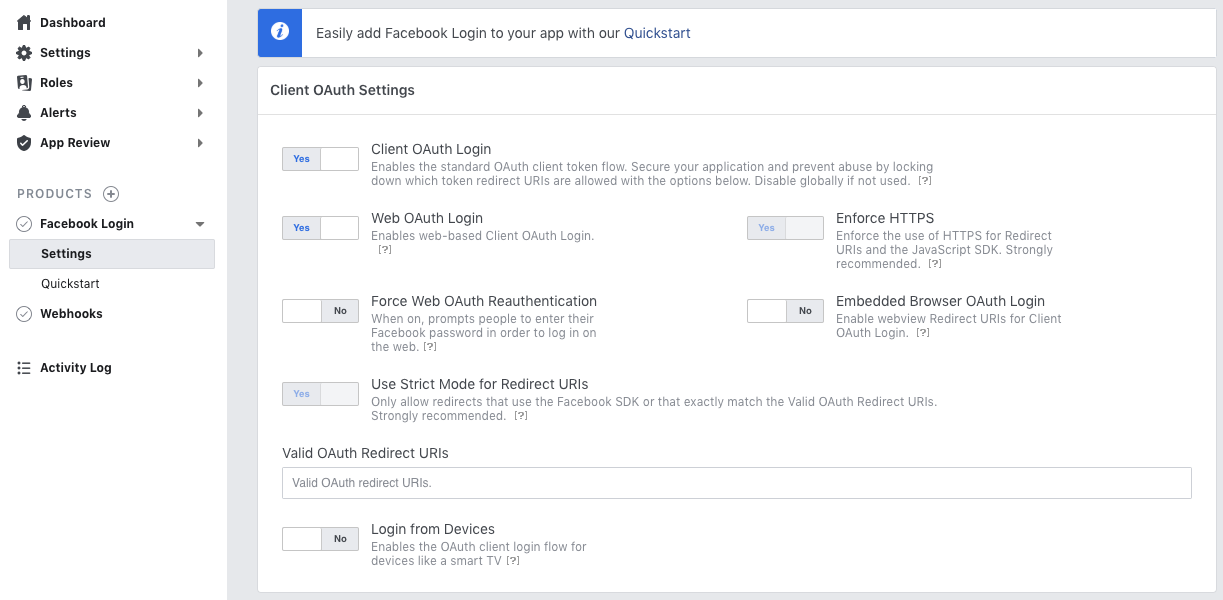Enable Embedded Browser OAuth Login toggle
Viewport: 1223px width, 600px height.
click(x=785, y=311)
